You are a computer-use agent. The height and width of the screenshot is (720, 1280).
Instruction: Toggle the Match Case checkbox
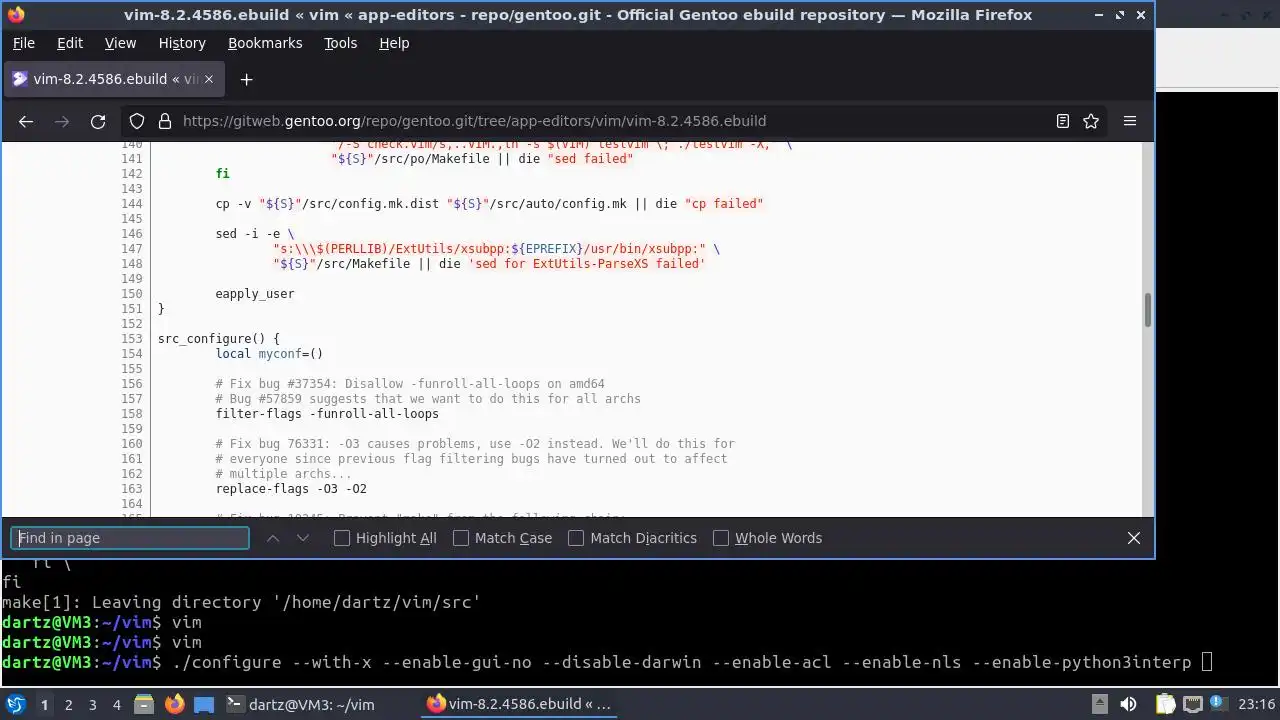point(461,538)
